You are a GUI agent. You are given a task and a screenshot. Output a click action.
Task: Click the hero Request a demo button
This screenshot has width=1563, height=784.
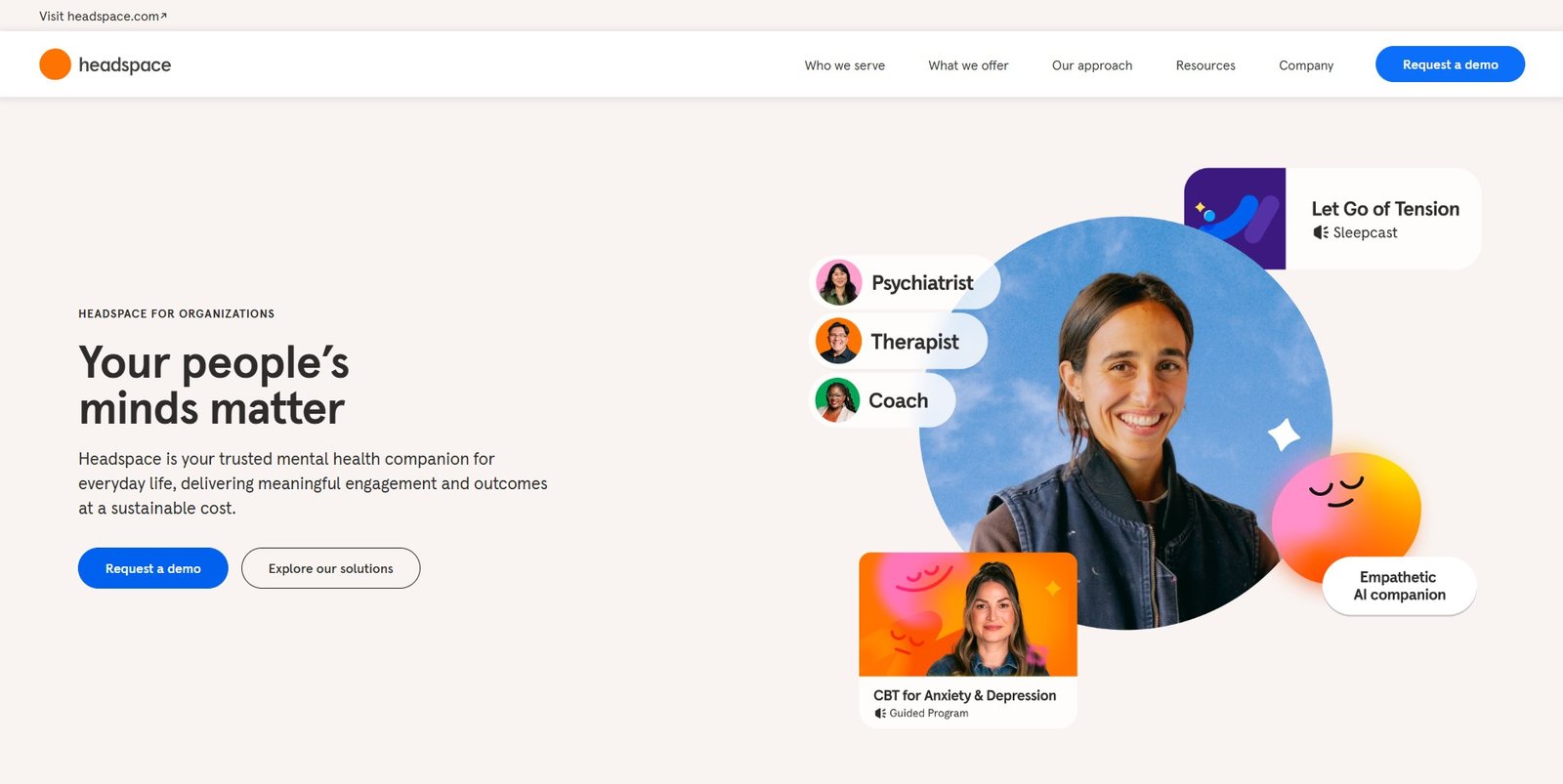coord(153,568)
